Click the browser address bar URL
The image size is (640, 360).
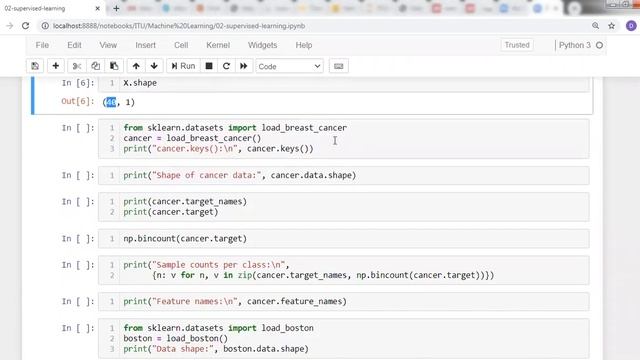click(x=179, y=26)
